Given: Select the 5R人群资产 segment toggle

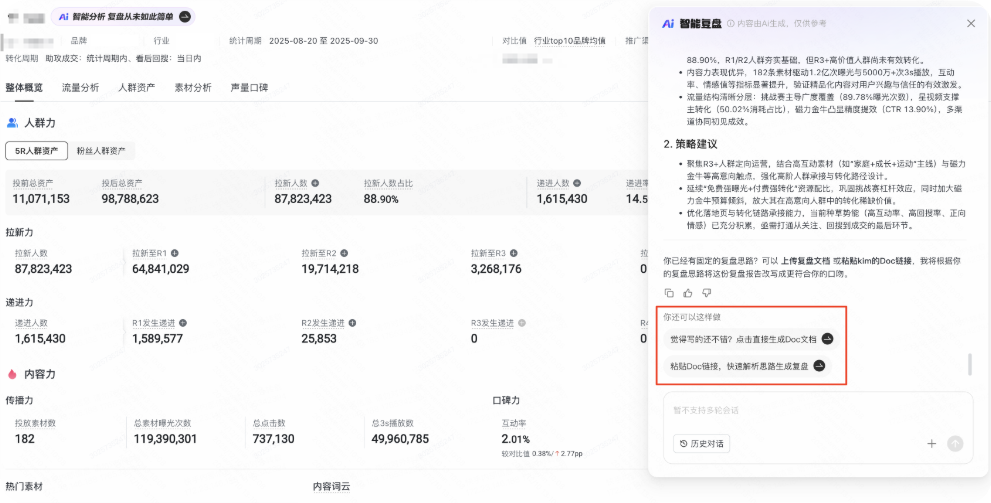Looking at the screenshot, I should 37,151.
